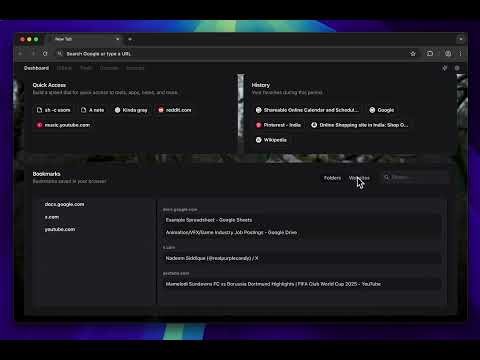Open the browser extensions puzzle icon
Image resolution: width=480 pixels, height=360 pixels.
430,54
